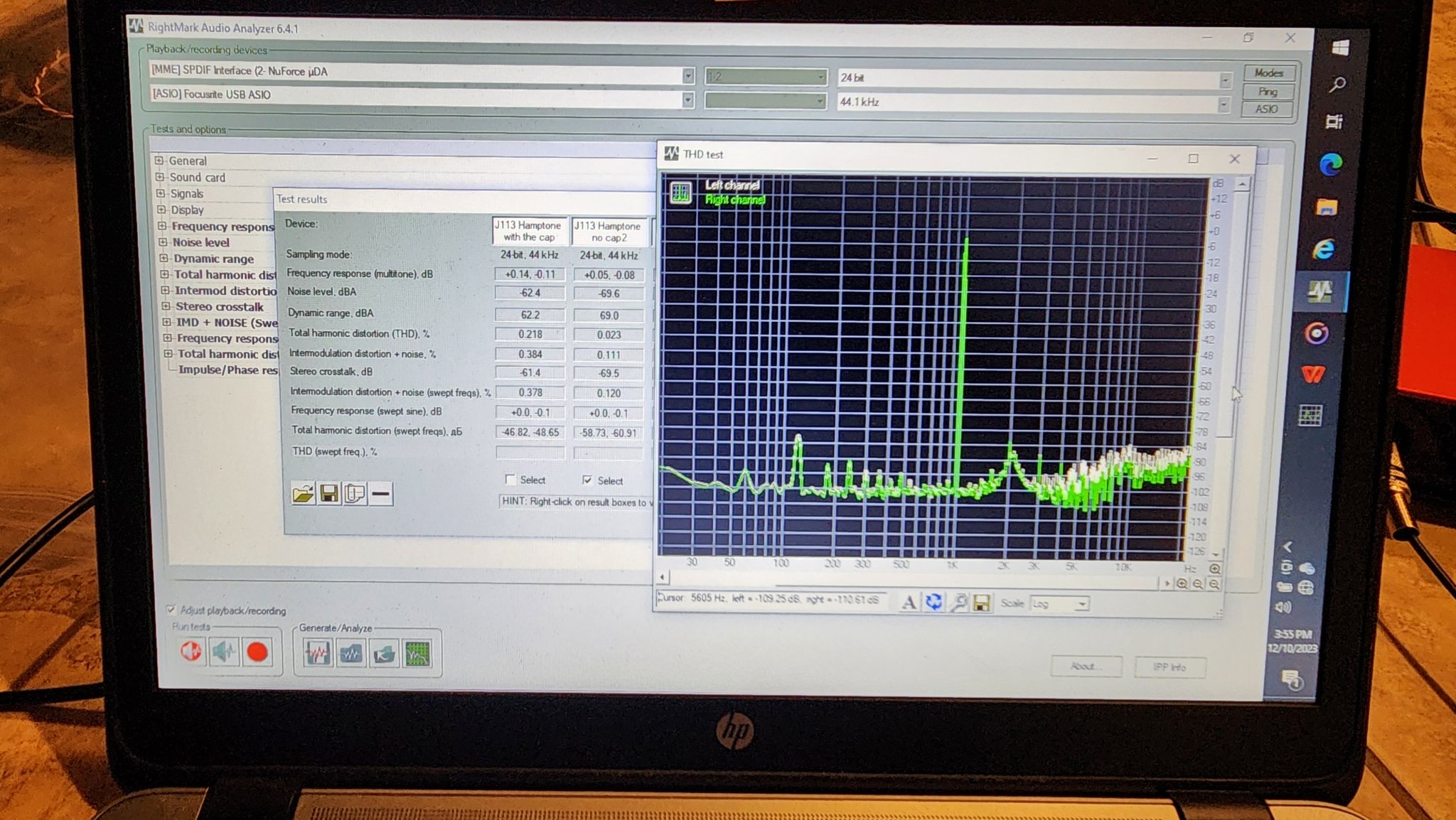The height and width of the screenshot is (820, 1456).
Task: Save results with floppy icon in Test results
Action: tap(329, 494)
